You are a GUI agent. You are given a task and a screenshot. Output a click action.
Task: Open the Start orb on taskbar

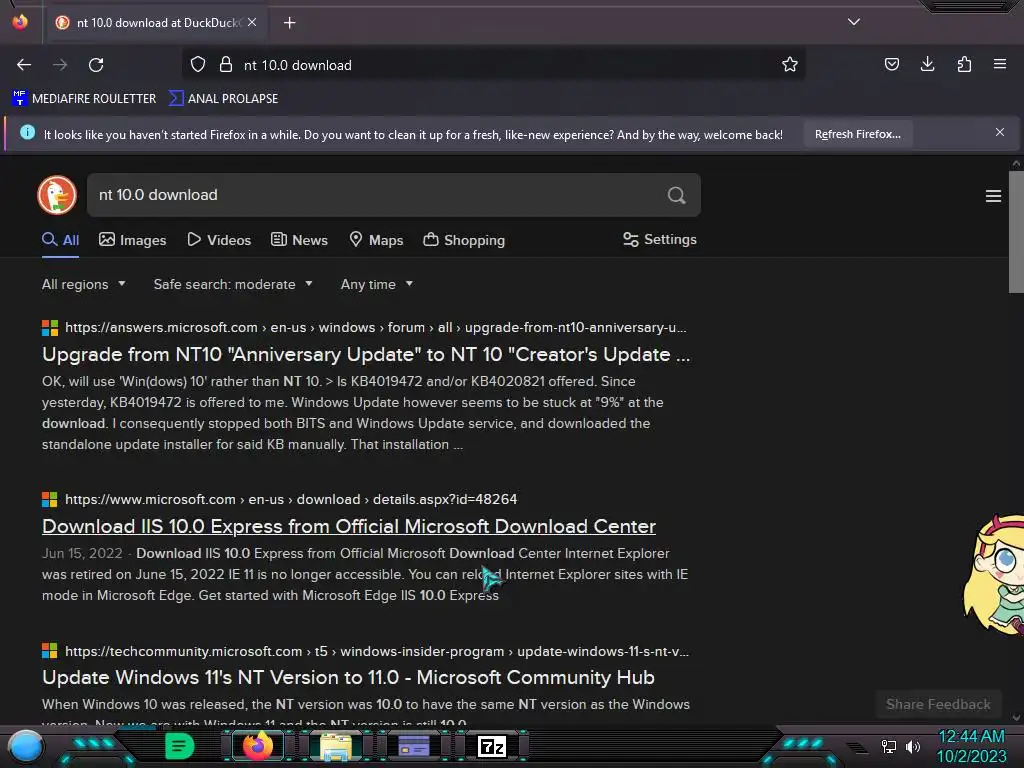[26, 746]
